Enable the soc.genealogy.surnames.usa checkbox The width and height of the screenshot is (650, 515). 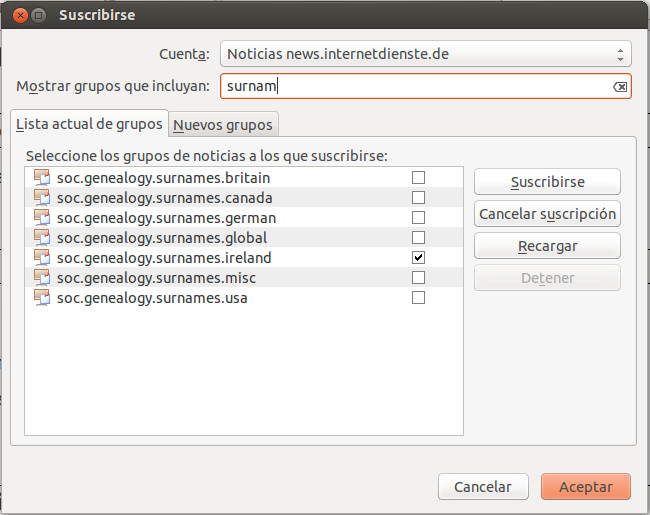(418, 298)
